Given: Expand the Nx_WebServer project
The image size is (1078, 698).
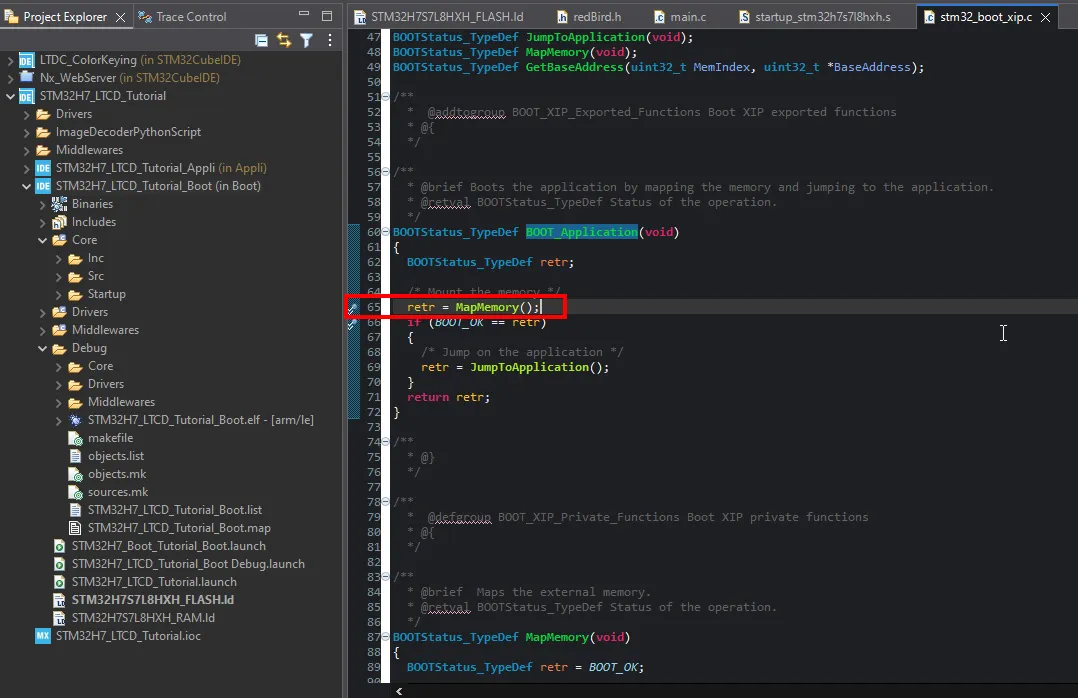Looking at the screenshot, I should click(x=10, y=78).
